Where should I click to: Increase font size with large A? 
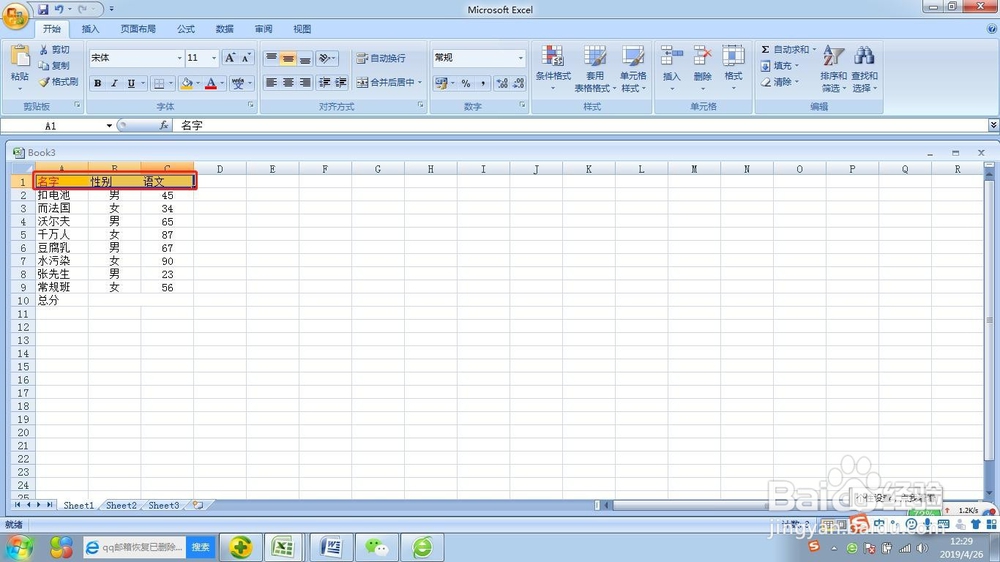click(230, 58)
